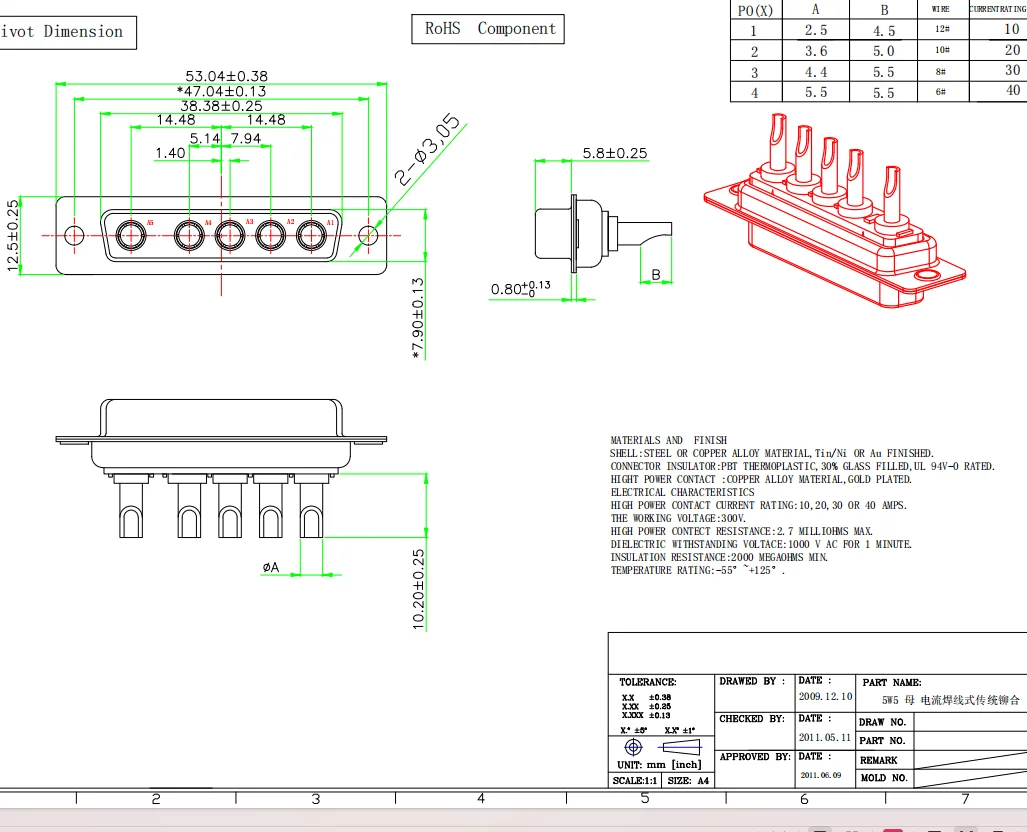The image size is (1027, 832).
Task: Click center contact A3 in front view
Action: tap(229, 236)
